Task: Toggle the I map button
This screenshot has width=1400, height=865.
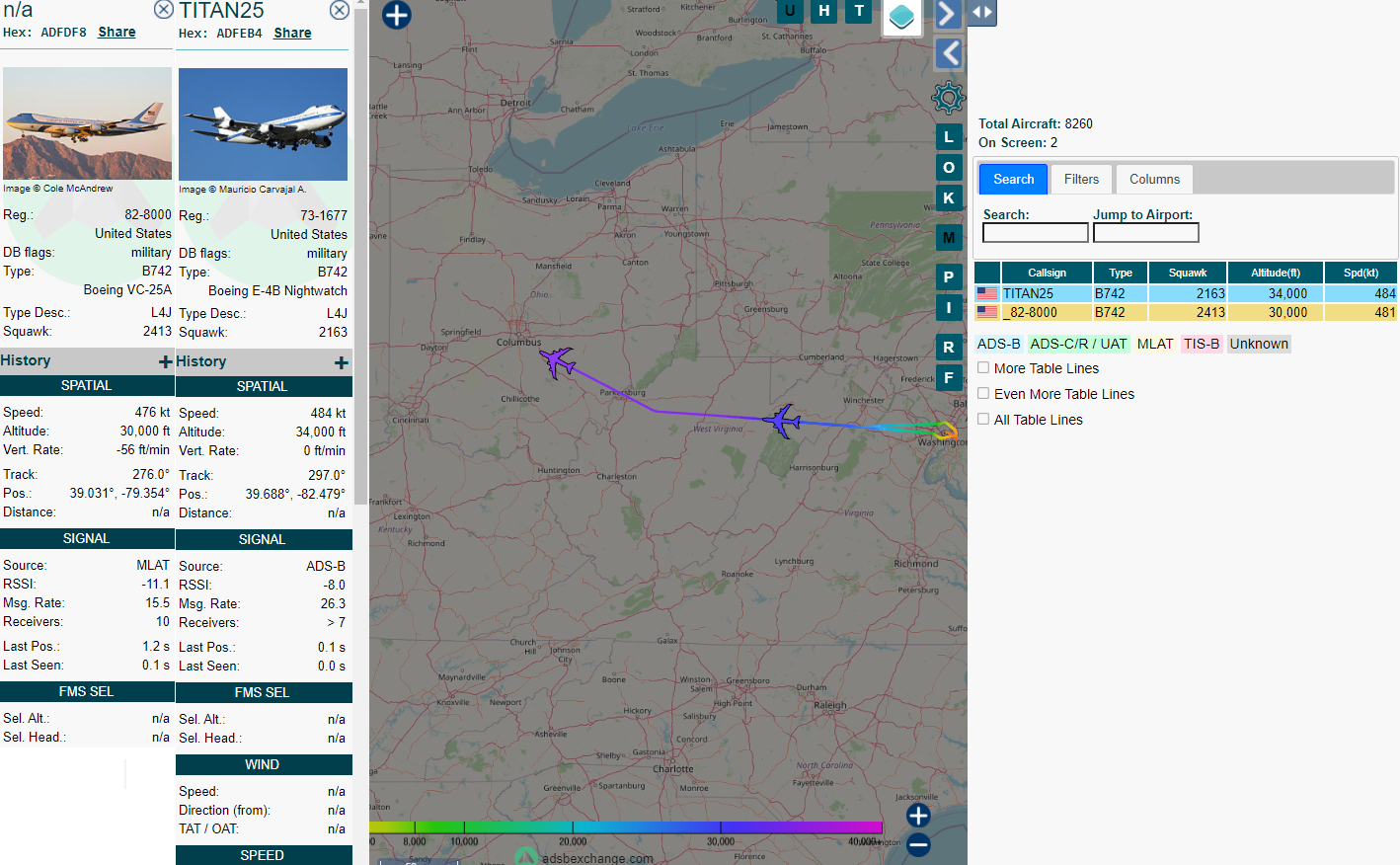Action: [x=949, y=307]
